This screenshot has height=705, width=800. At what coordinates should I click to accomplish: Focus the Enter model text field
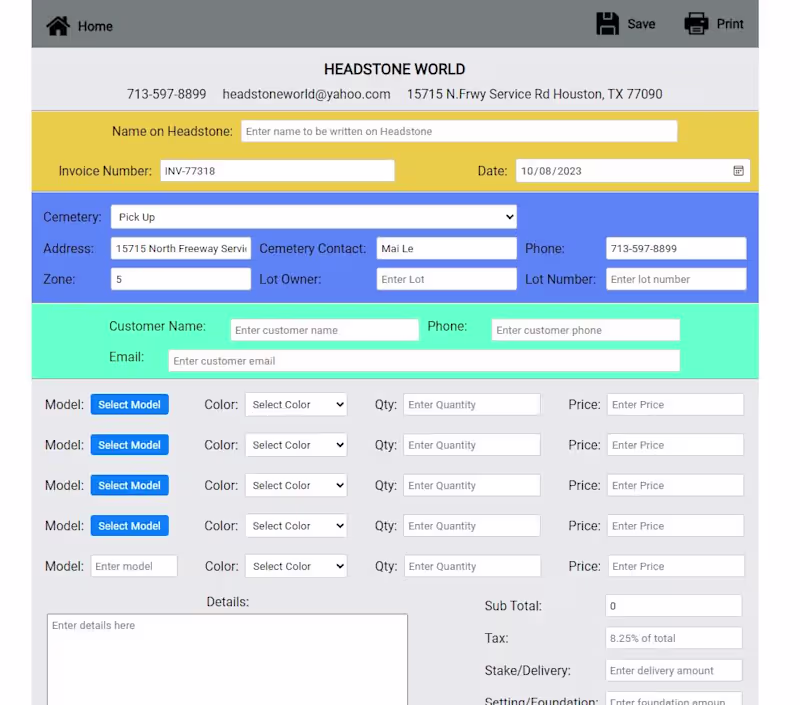tap(134, 566)
